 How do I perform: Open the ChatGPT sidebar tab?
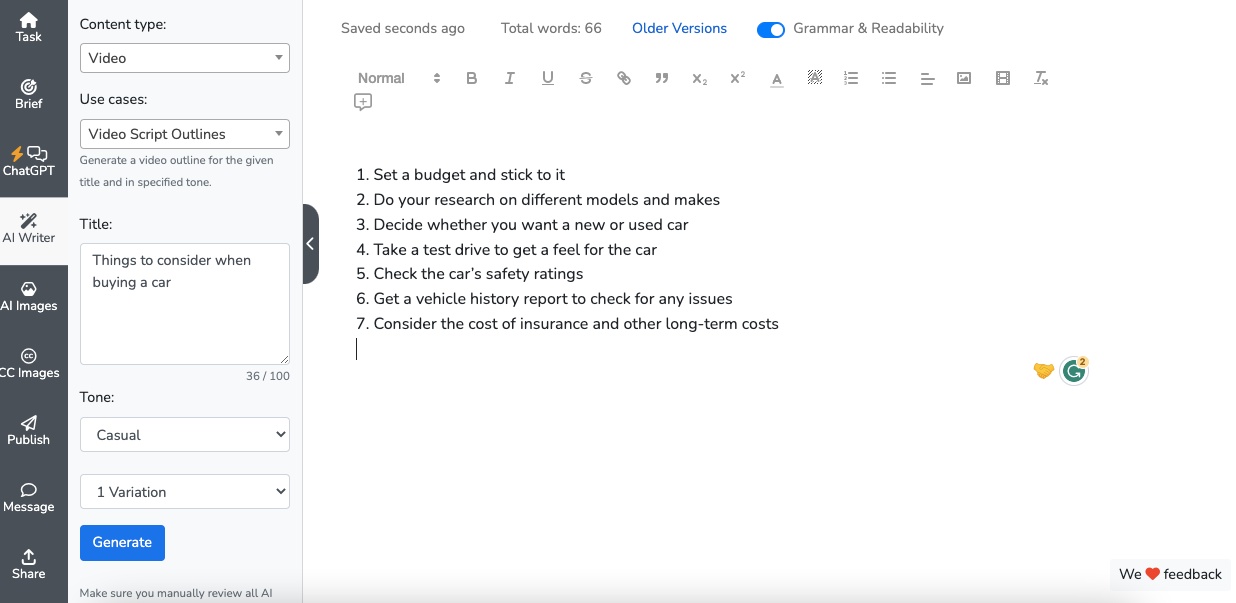29,161
